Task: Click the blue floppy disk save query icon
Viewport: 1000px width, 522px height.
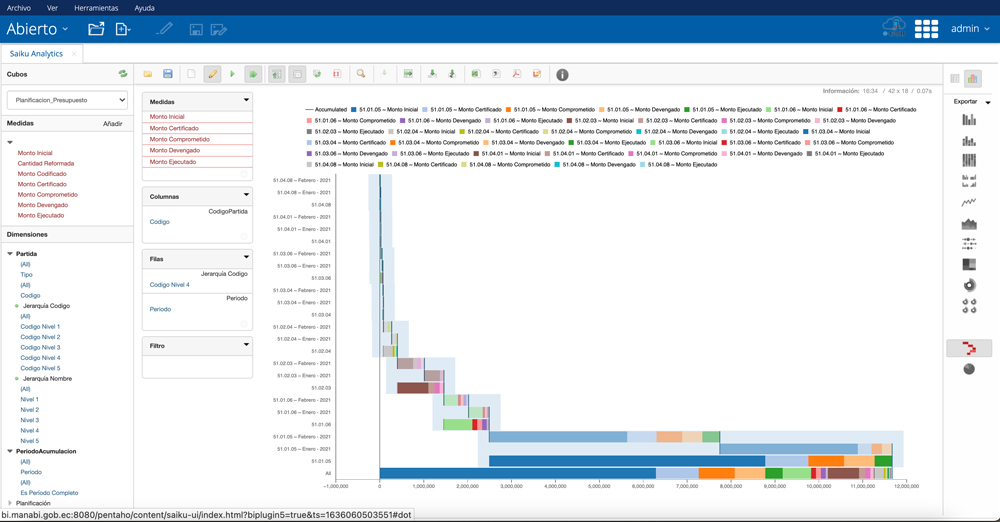Action: coord(168,75)
